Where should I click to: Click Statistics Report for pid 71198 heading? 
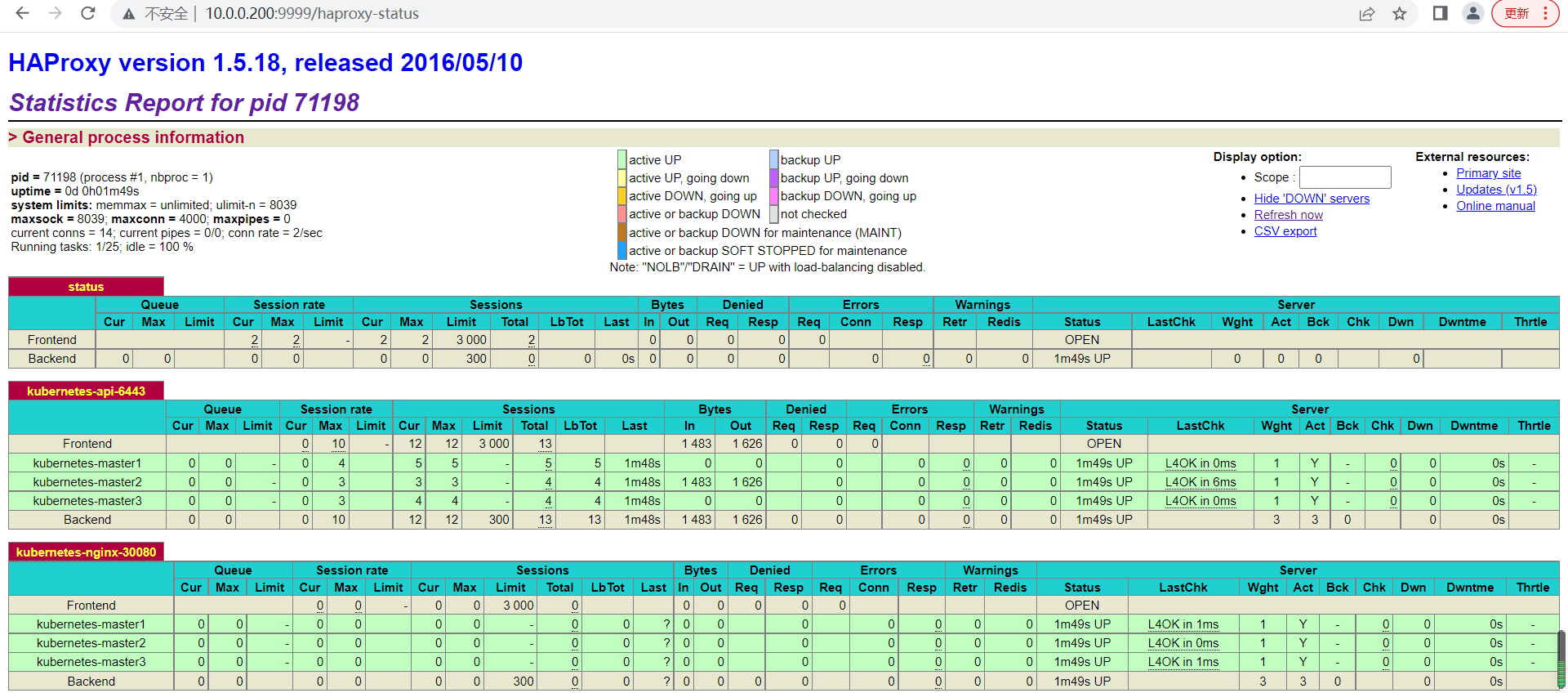184,103
